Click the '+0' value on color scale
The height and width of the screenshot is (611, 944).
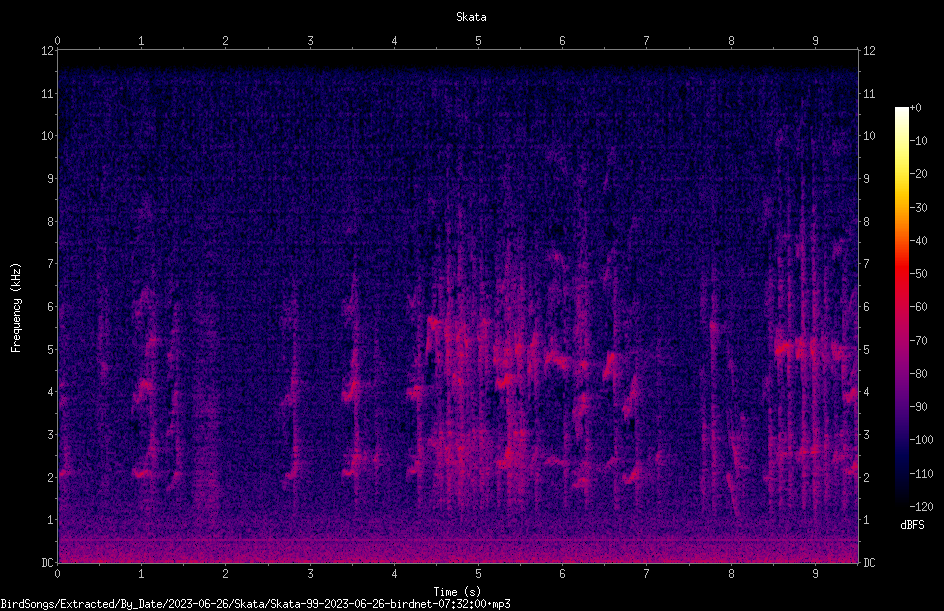click(x=916, y=108)
